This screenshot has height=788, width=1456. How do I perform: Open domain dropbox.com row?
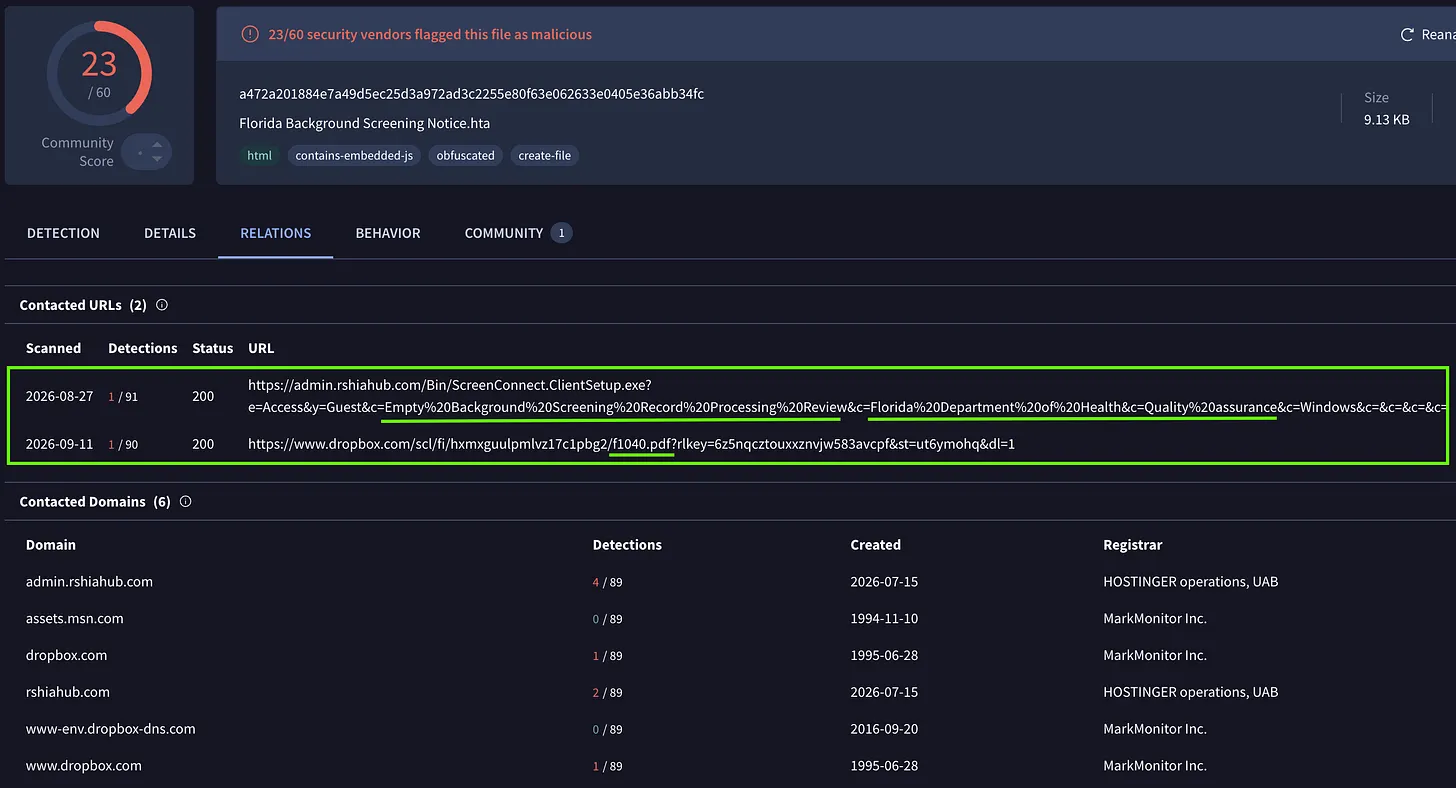pyautogui.click(x=66, y=655)
